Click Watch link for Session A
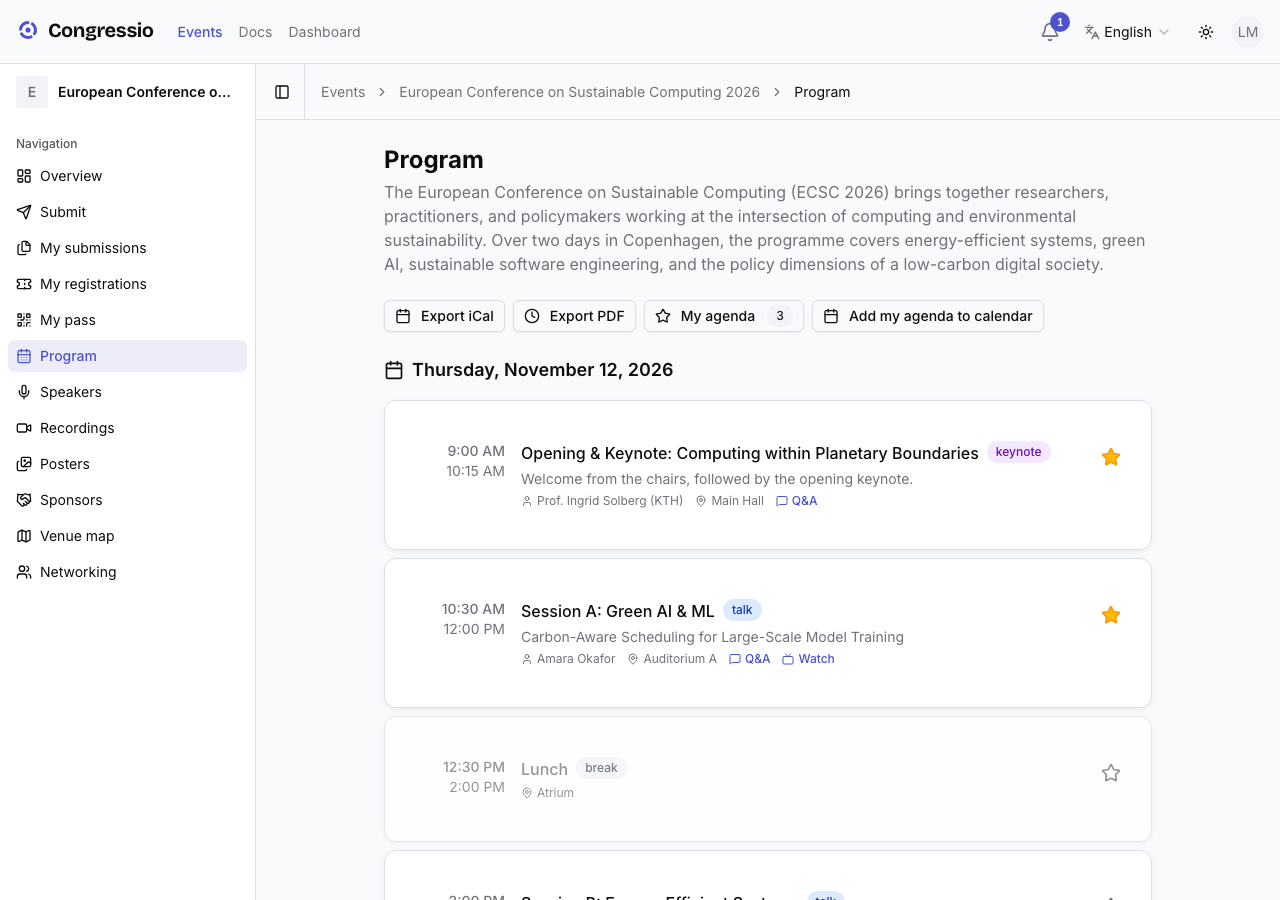The width and height of the screenshot is (1280, 900). [x=808, y=659]
